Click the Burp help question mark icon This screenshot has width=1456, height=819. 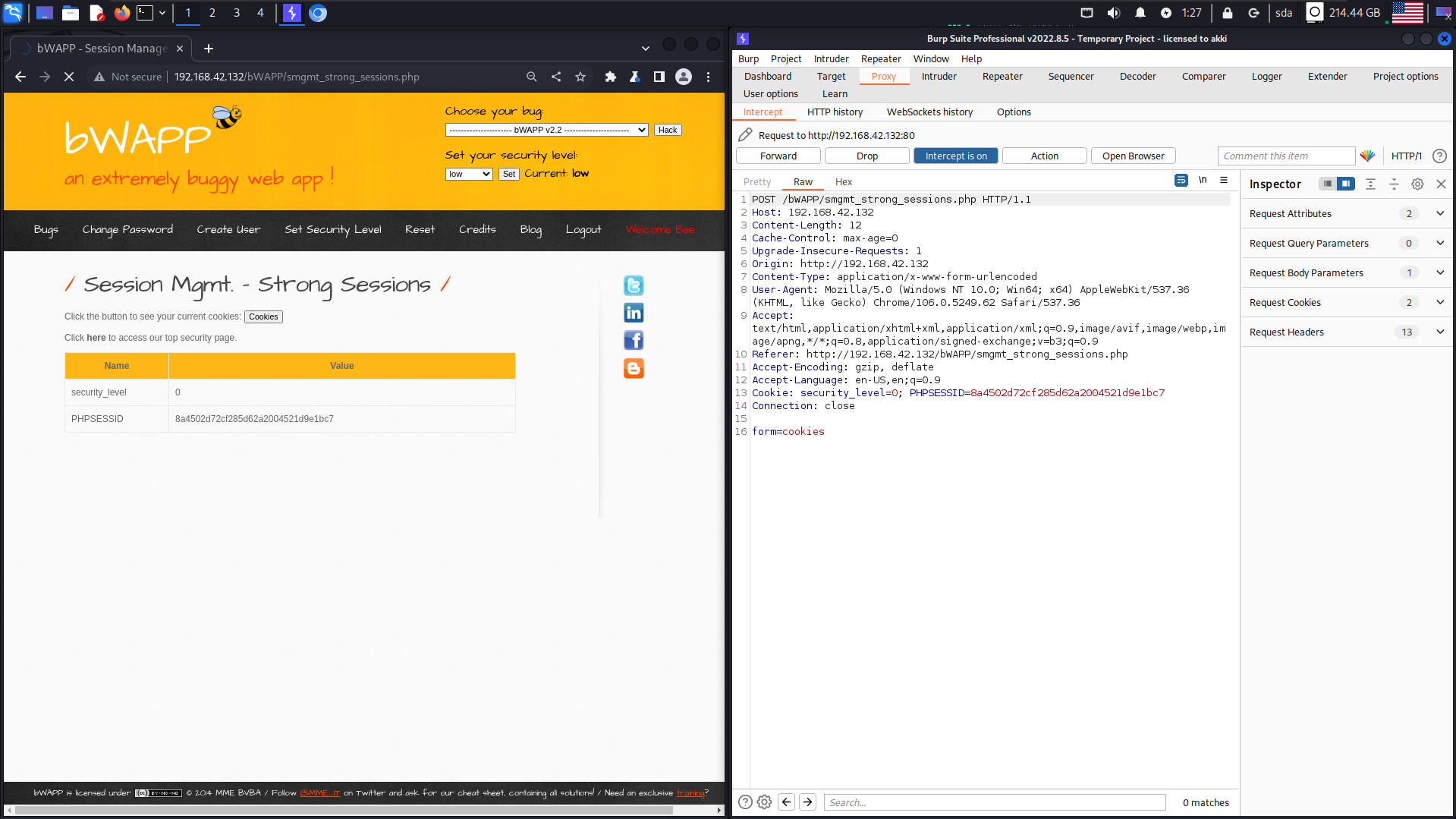1439,156
